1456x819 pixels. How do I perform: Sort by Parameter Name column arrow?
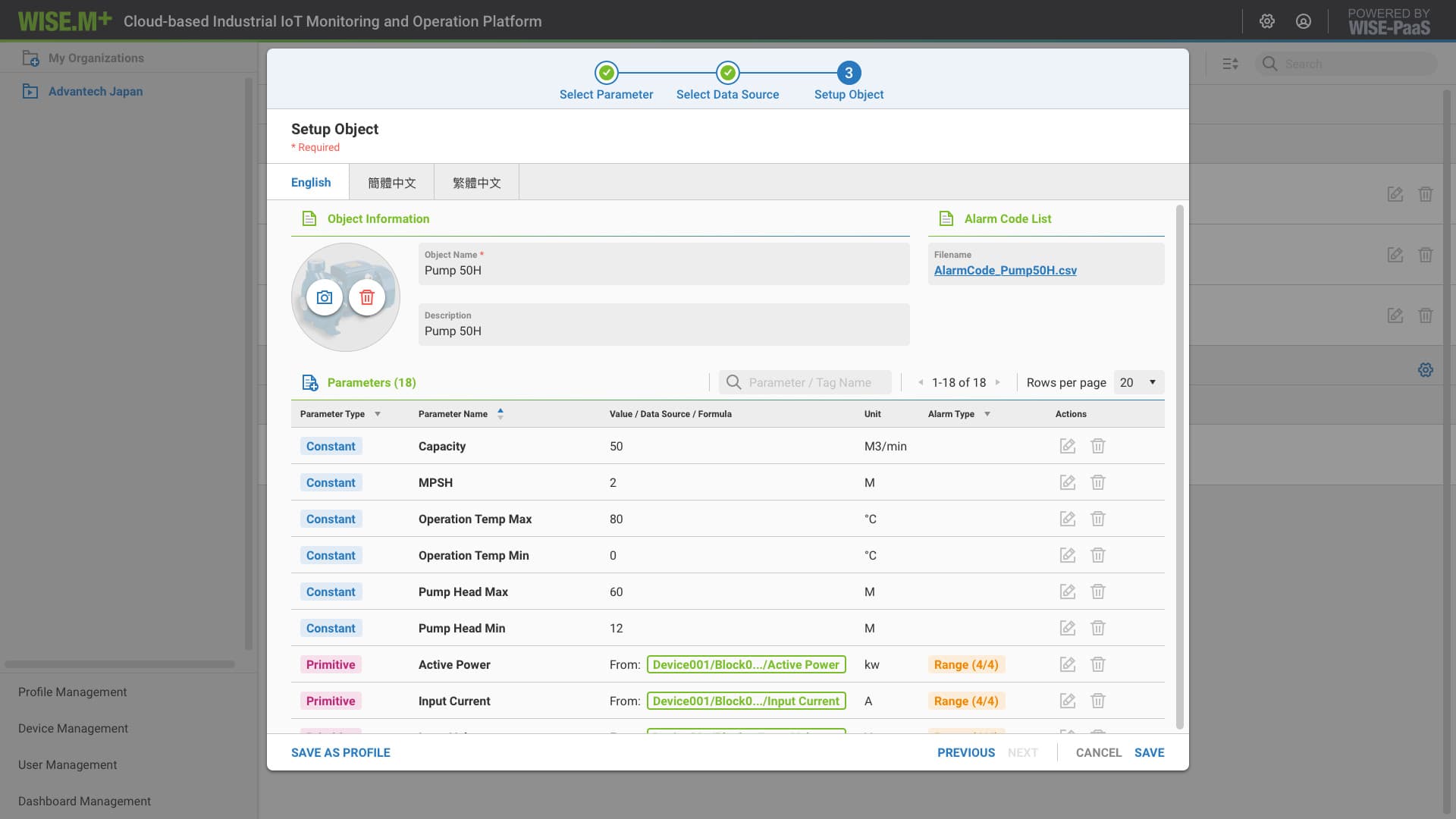click(x=500, y=414)
